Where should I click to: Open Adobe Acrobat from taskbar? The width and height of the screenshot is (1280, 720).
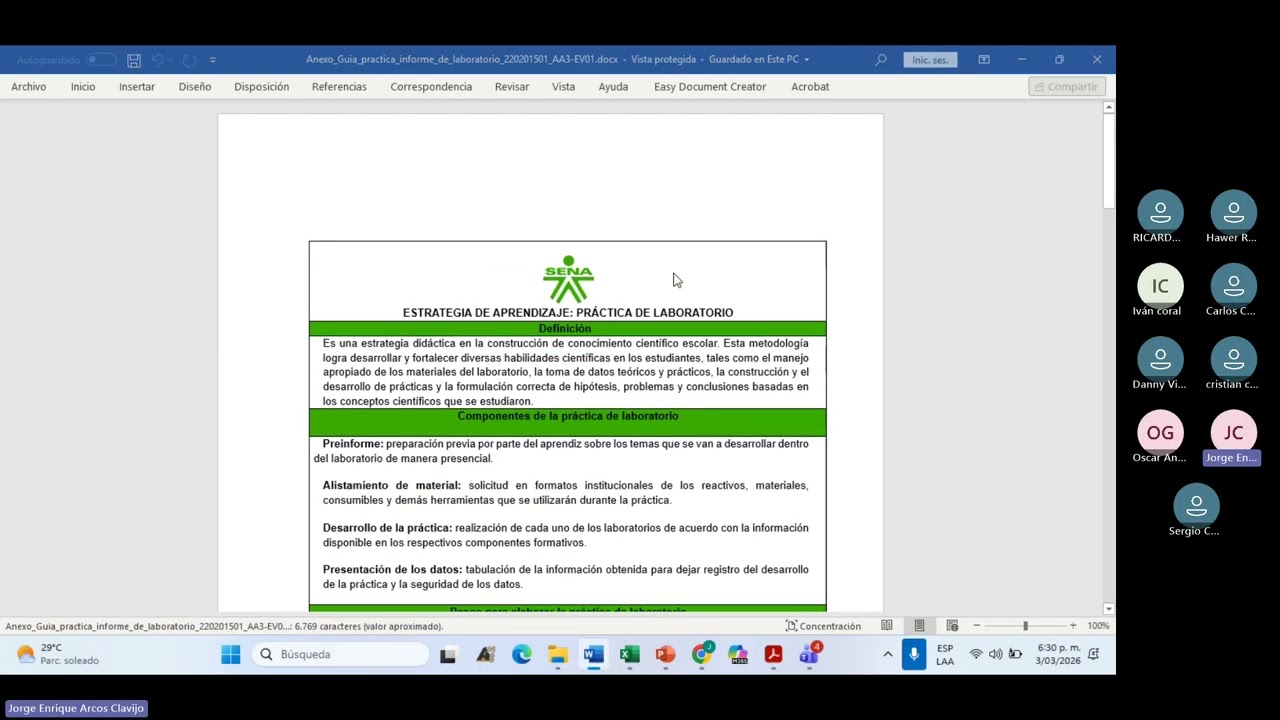tap(773, 654)
